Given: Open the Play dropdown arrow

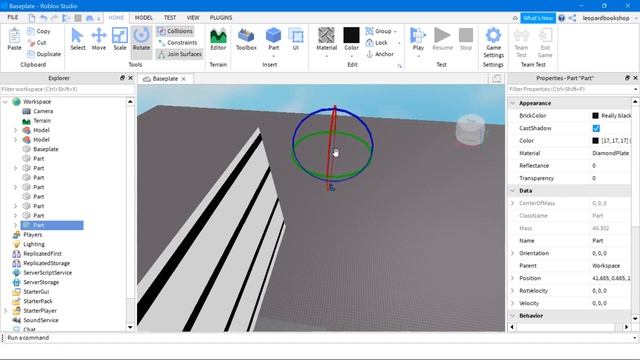Looking at the screenshot, I should coord(418,56).
